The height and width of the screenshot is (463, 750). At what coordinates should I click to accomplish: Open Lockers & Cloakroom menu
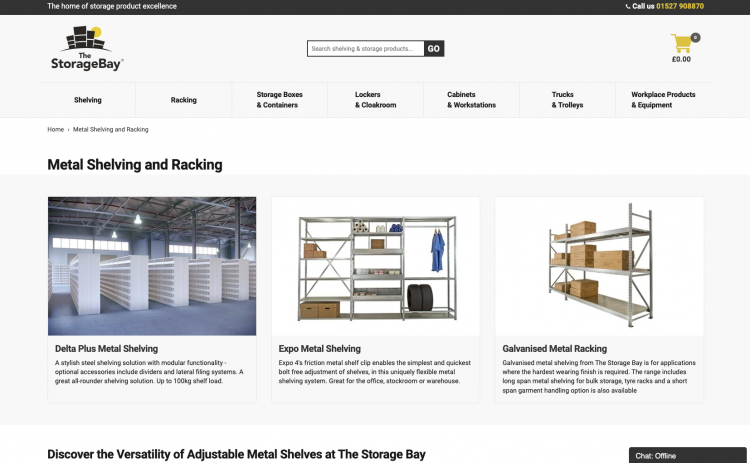pos(375,100)
